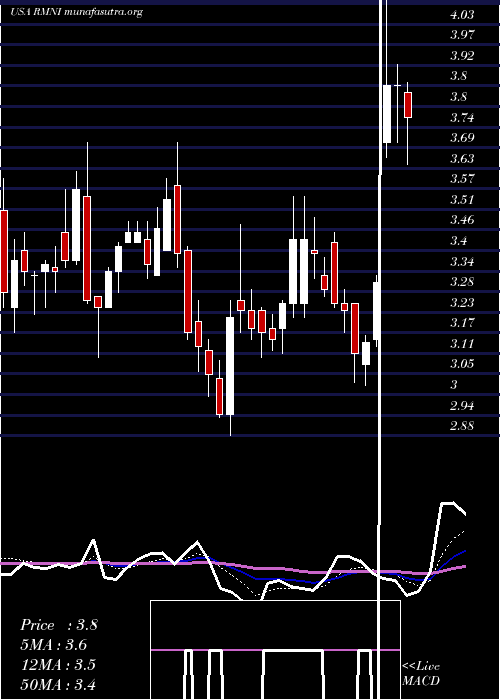
Task: Click the MACD histogram box outline
Action: (275, 650)
